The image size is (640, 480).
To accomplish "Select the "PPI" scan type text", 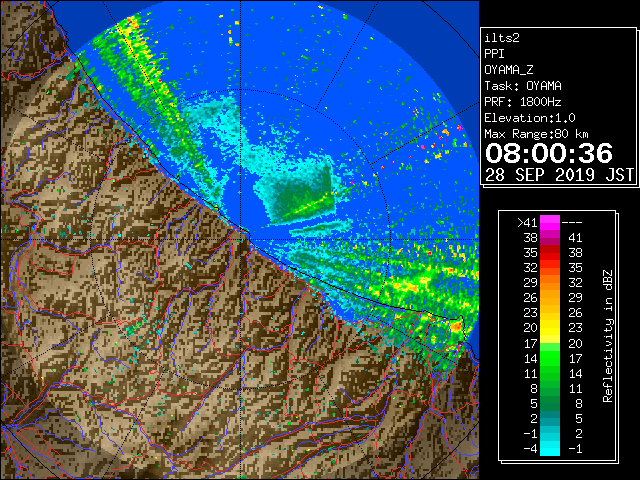I will click(494, 54).
